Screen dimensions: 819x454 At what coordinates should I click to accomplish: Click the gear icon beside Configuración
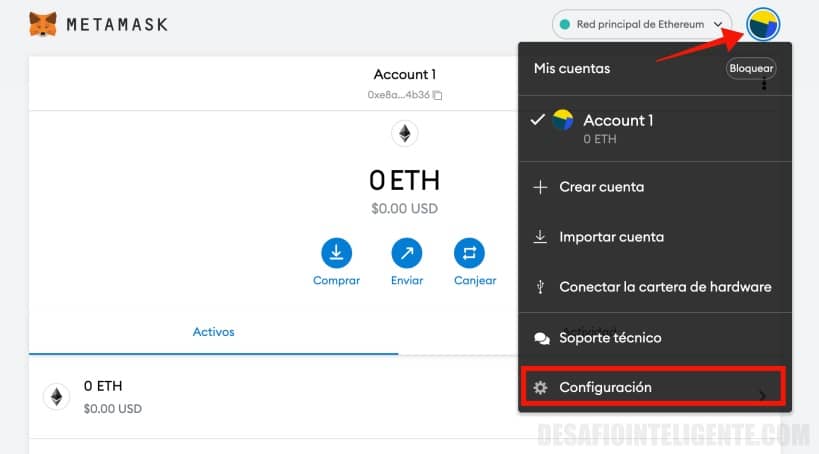pyautogui.click(x=540, y=388)
